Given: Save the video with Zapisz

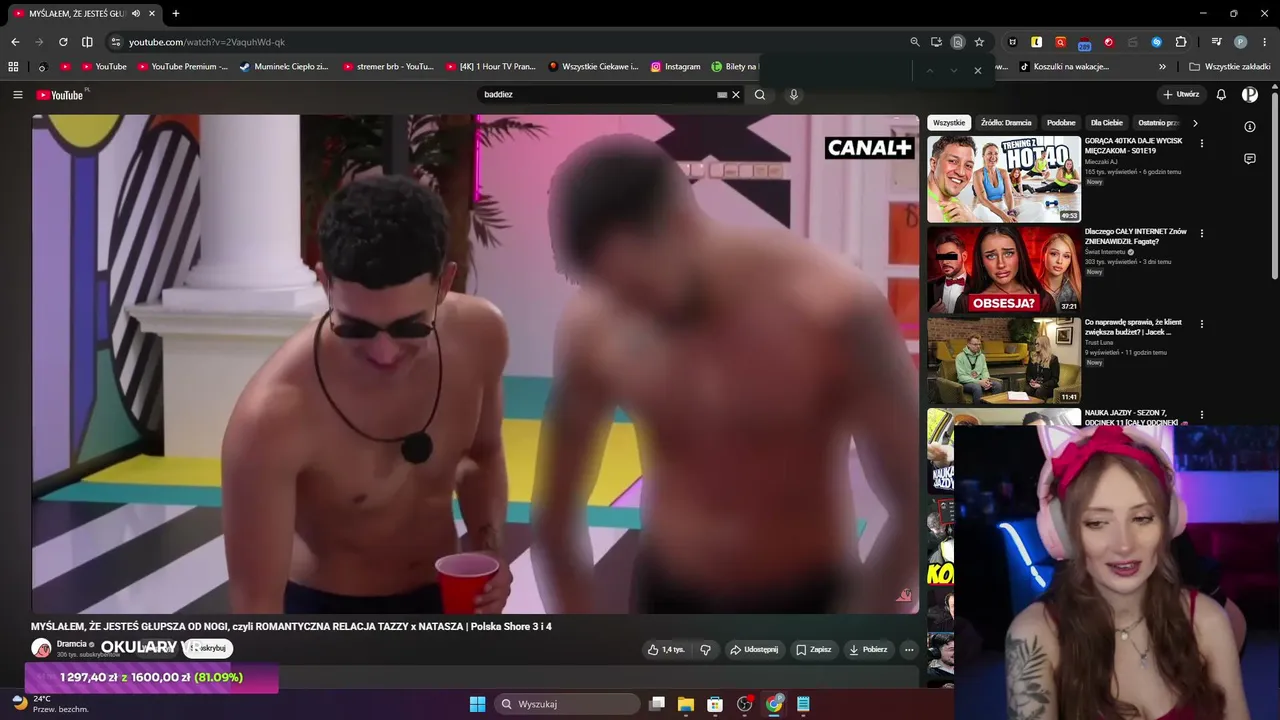Looking at the screenshot, I should coord(813,650).
